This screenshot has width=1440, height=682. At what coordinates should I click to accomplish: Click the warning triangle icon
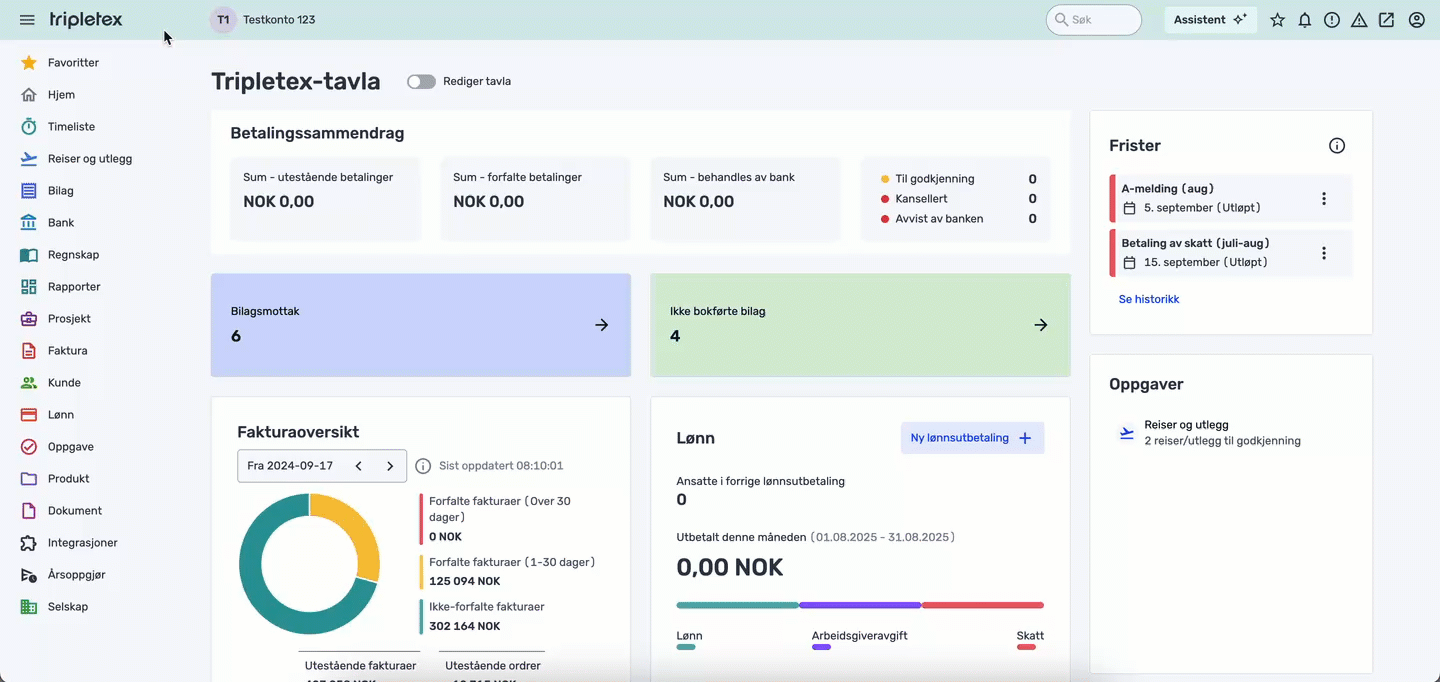coord(1359,20)
